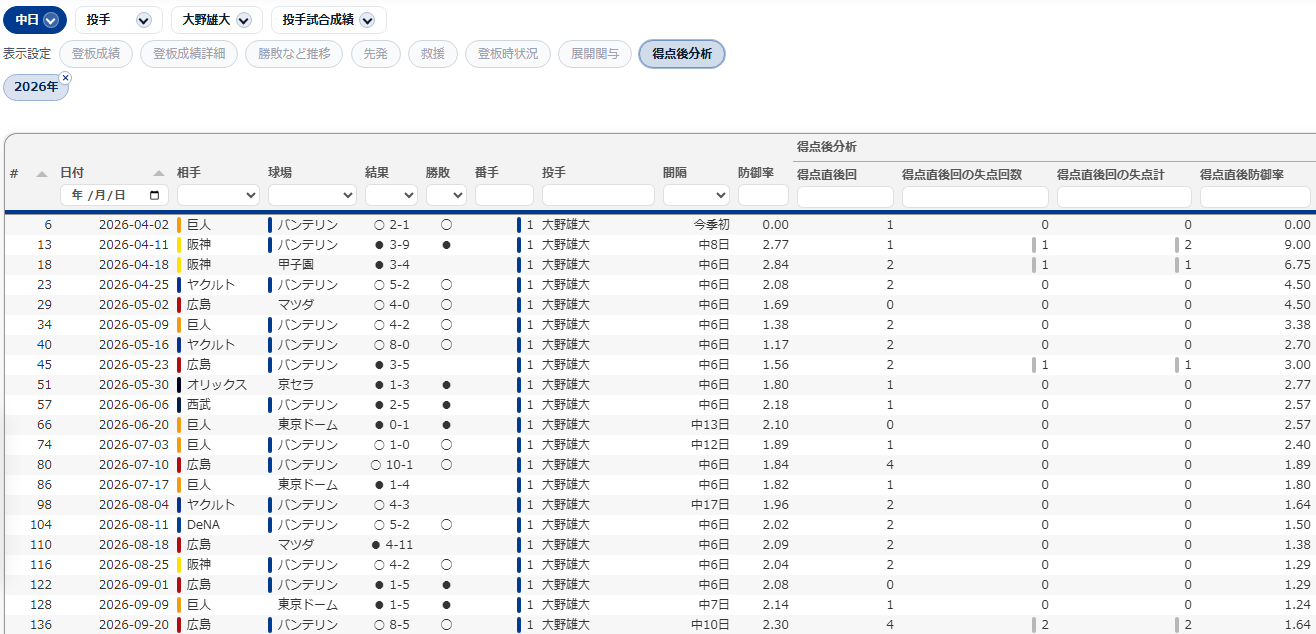Click the 6.75 ERA-after-scoring value

(x=1297, y=265)
